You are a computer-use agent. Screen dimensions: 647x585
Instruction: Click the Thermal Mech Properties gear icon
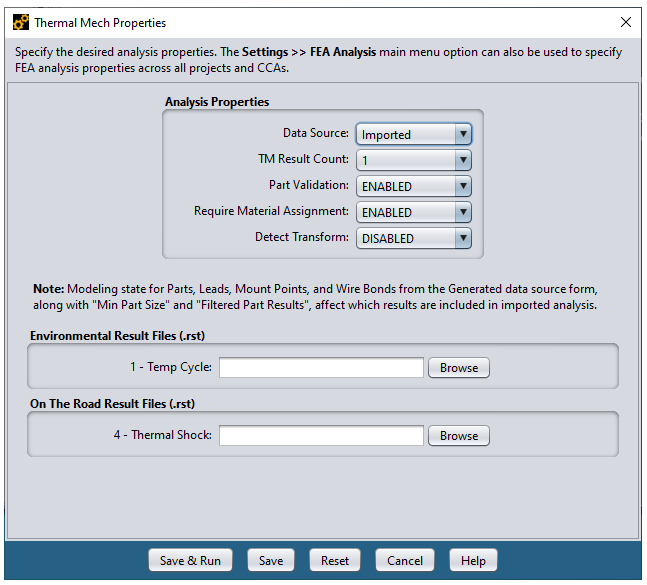pos(21,22)
